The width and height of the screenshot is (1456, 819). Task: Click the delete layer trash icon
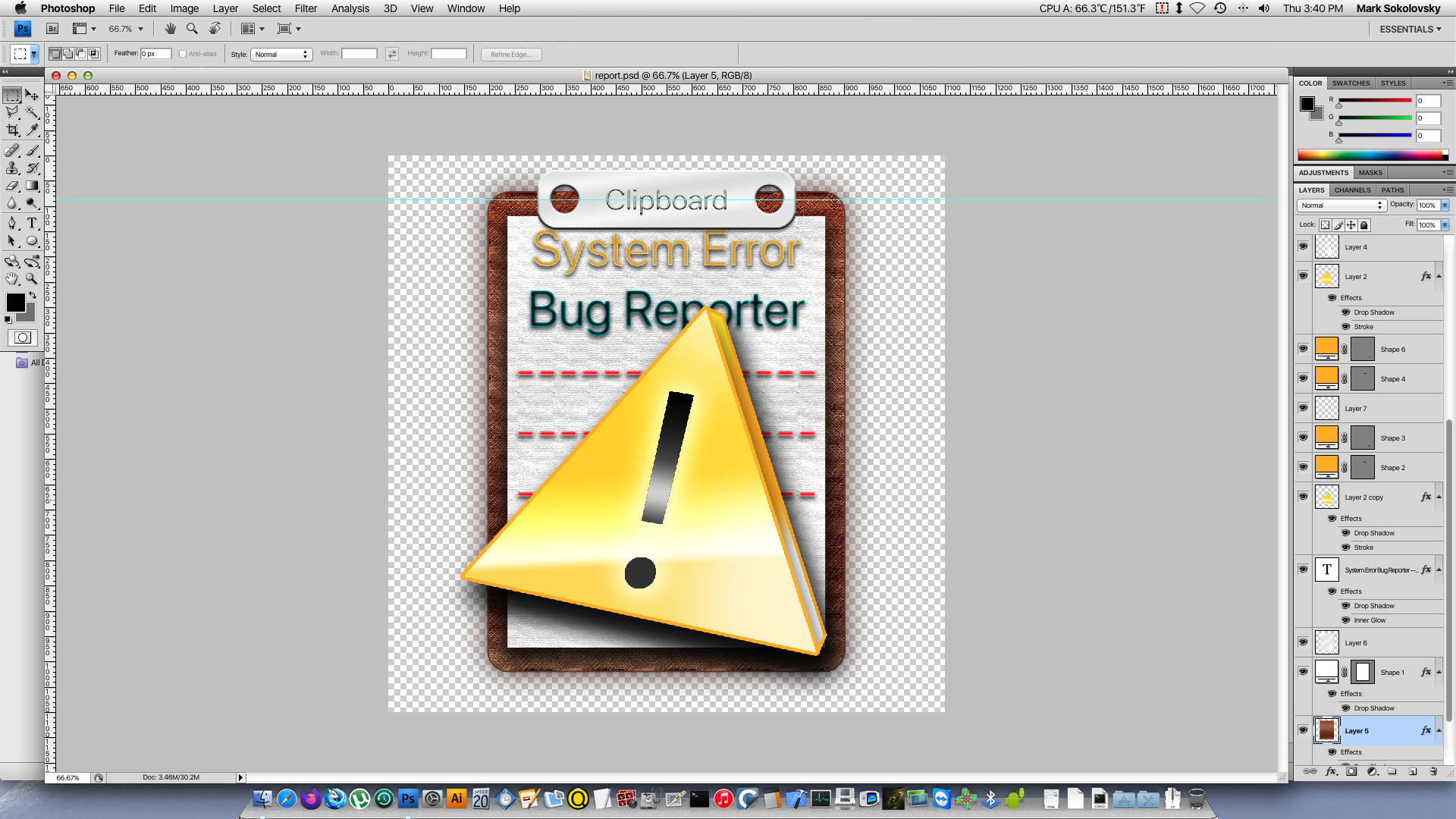coord(1433,771)
